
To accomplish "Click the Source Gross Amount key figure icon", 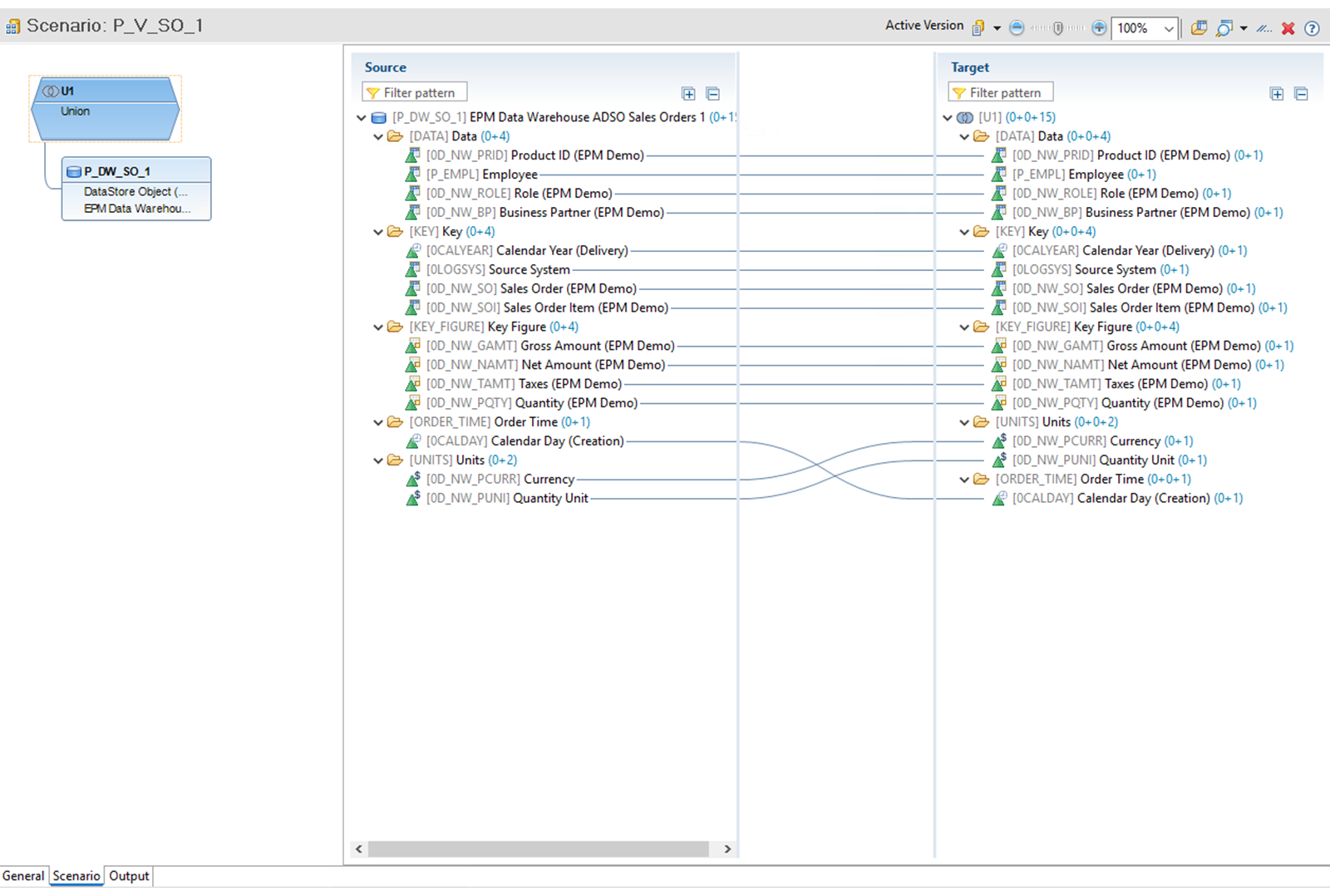I will pos(412,346).
